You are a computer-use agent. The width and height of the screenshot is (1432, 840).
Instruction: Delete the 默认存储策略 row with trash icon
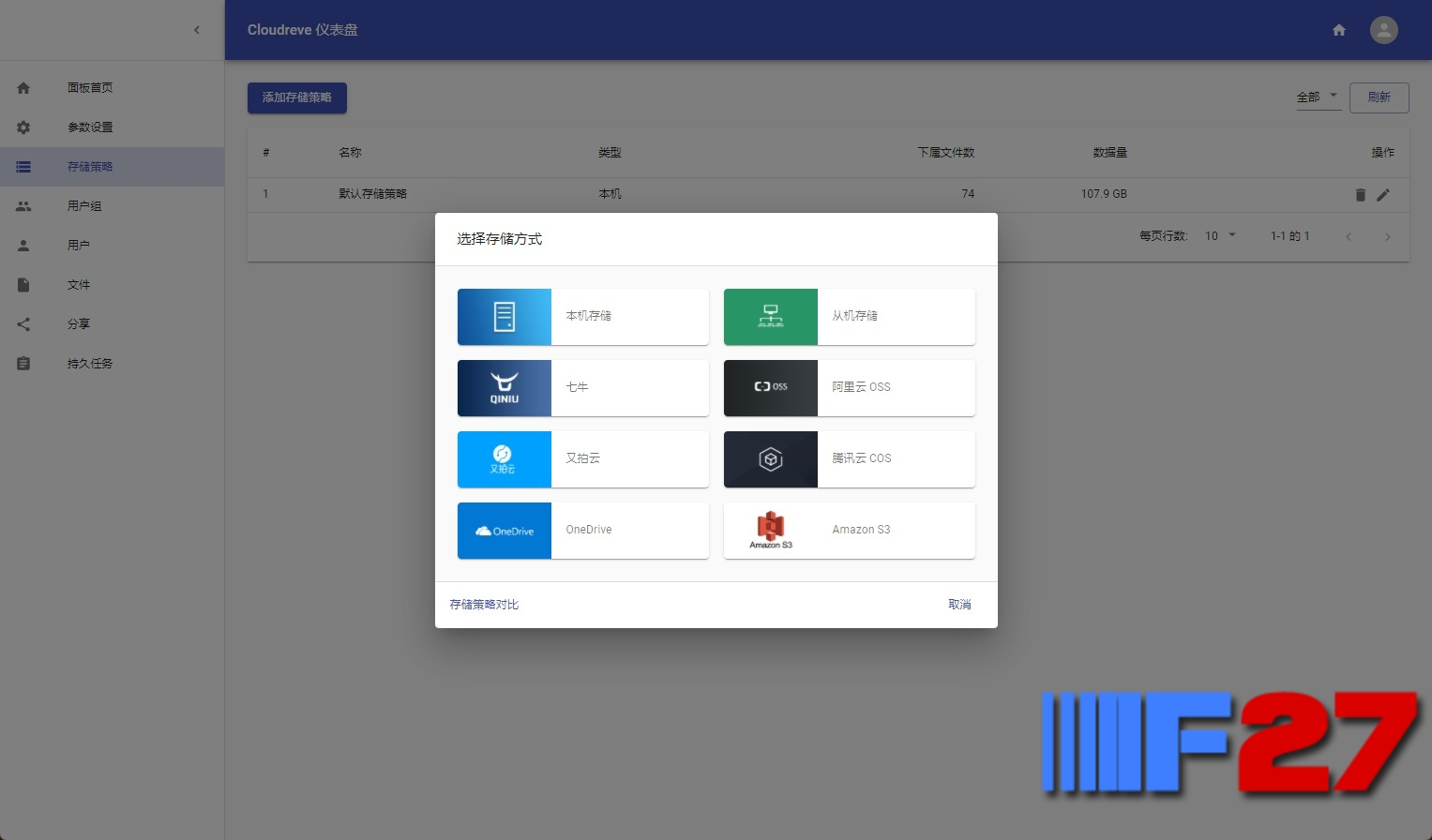(x=1361, y=195)
